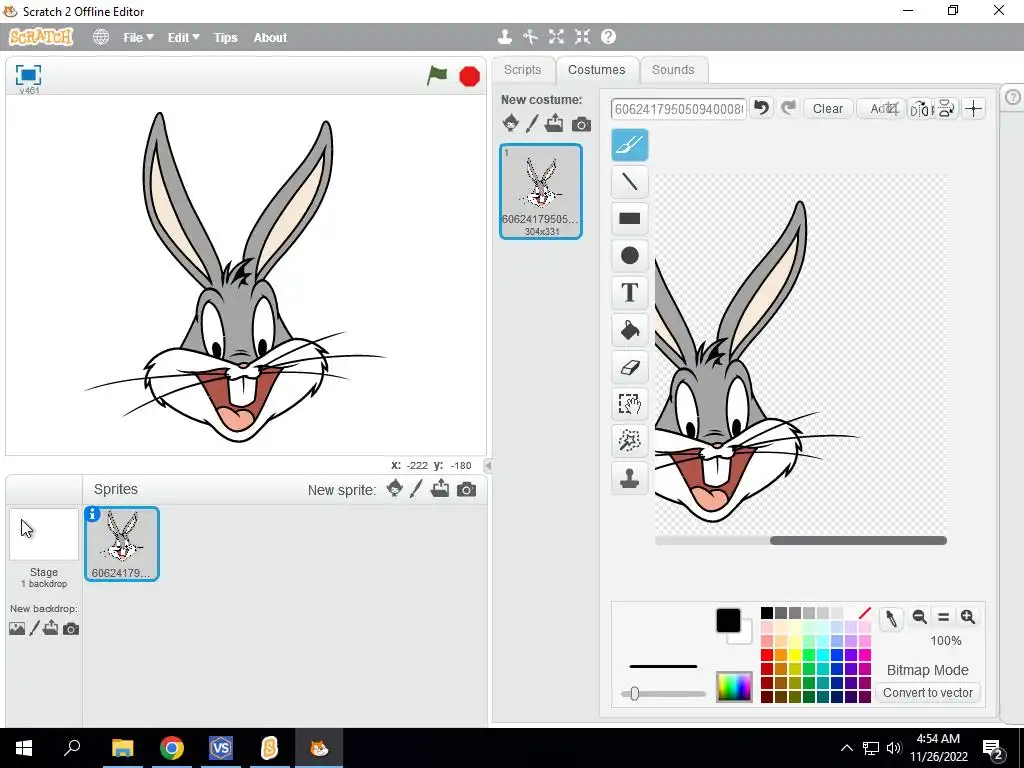Upload backdrop from file
The height and width of the screenshot is (768, 1024).
tap(50, 628)
